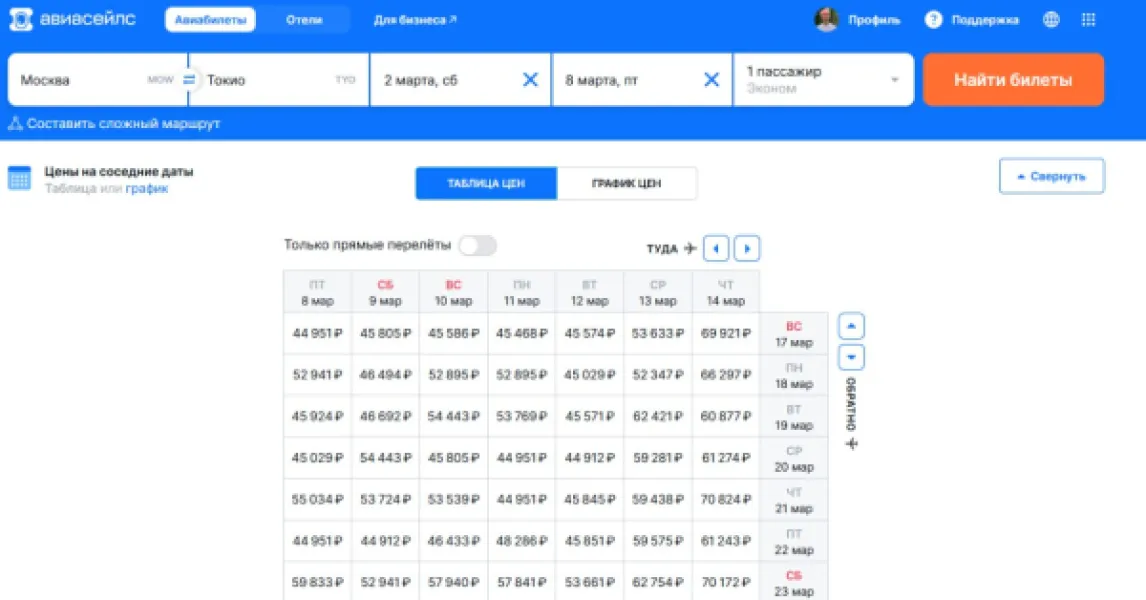The width and height of the screenshot is (1146, 600).
Task: Select the 69 921 ₽ price cell
Action: click(x=726, y=333)
